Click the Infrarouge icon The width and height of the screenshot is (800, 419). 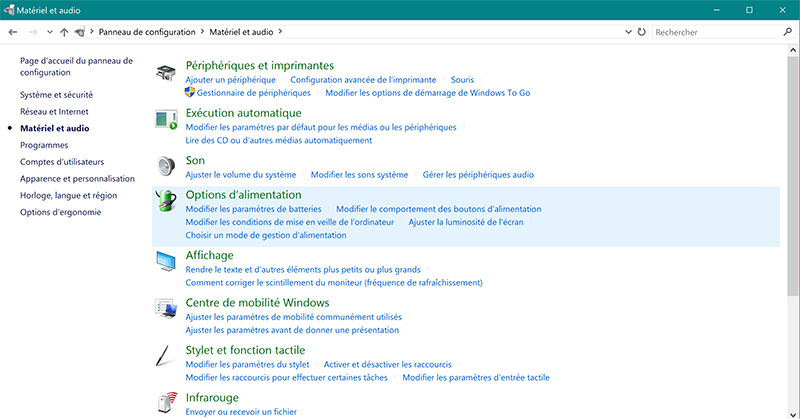tap(167, 403)
